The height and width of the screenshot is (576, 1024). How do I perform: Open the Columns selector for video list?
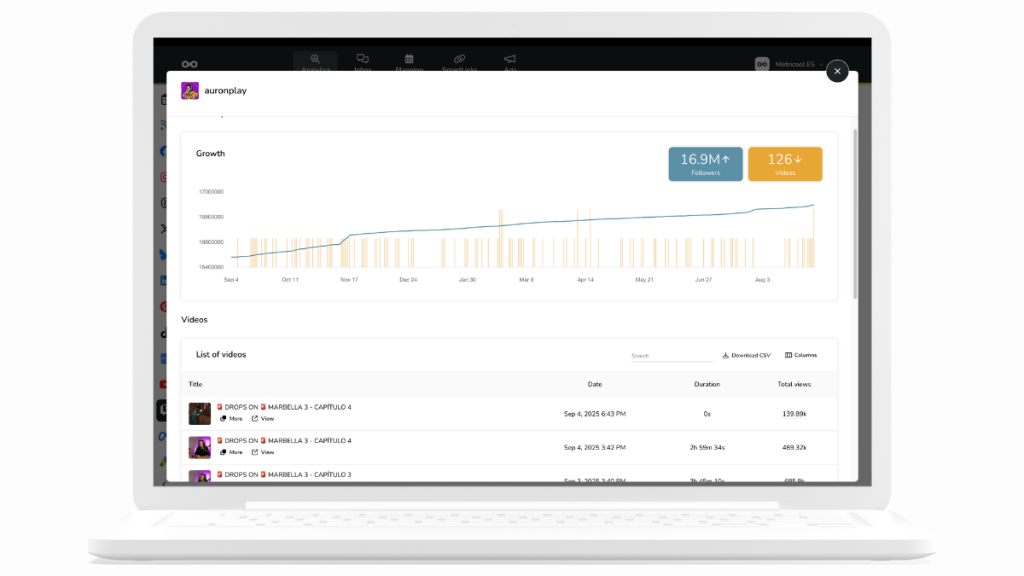[801, 355]
